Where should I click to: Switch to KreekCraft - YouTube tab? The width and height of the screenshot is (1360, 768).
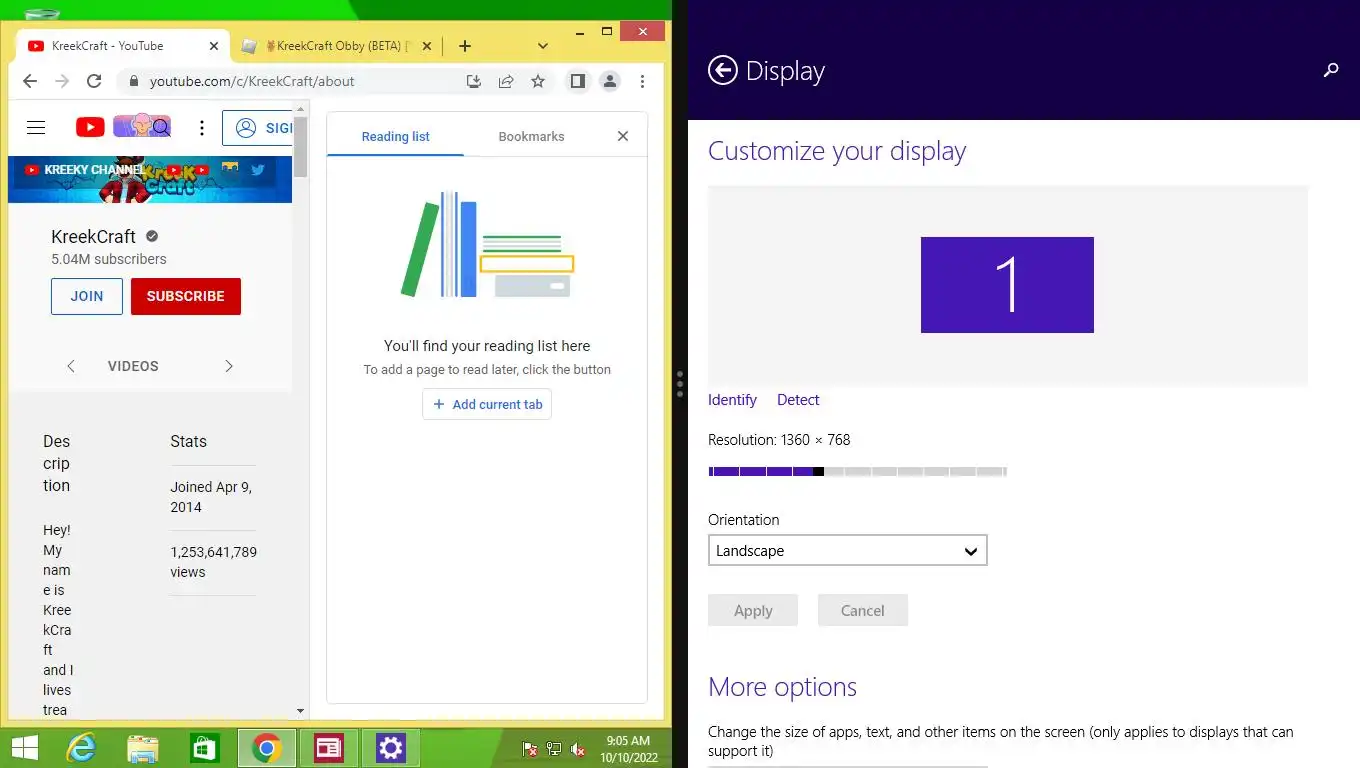(x=120, y=46)
